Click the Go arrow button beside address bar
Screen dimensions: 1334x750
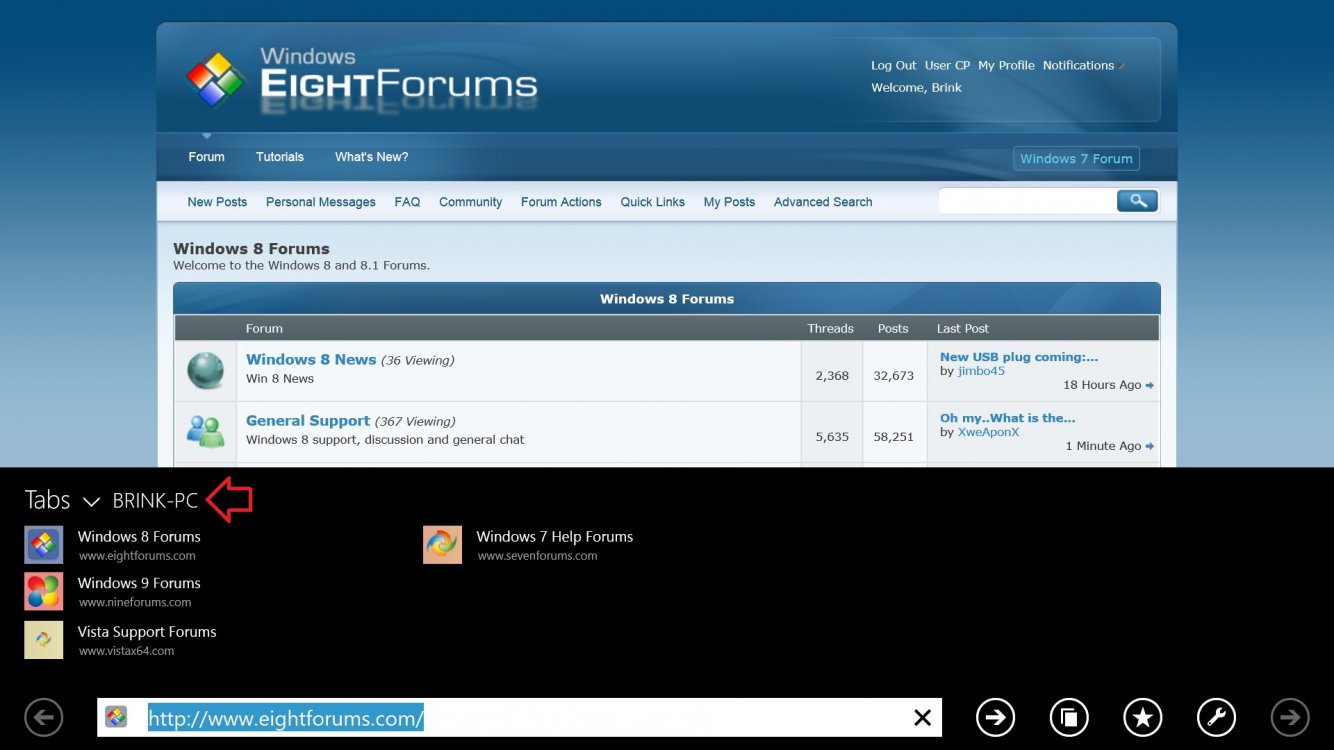(x=994, y=717)
